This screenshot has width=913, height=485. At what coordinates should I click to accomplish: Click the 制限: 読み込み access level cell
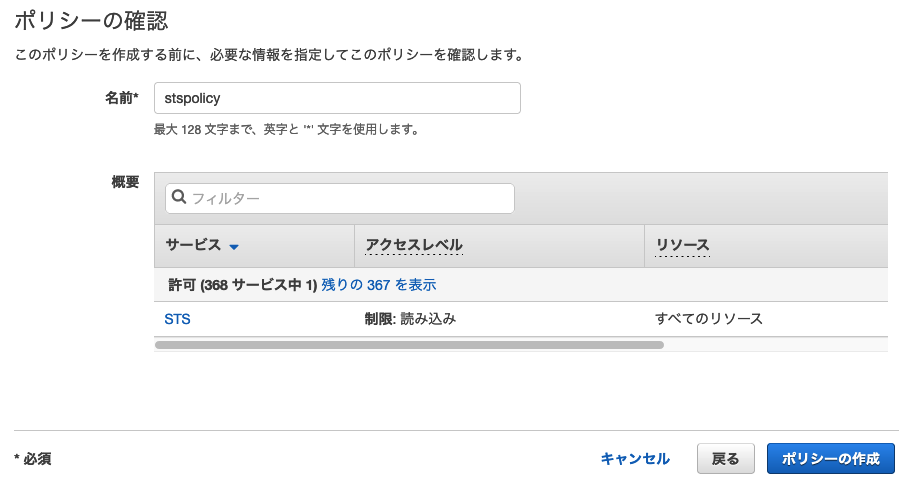pyautogui.click(x=410, y=319)
